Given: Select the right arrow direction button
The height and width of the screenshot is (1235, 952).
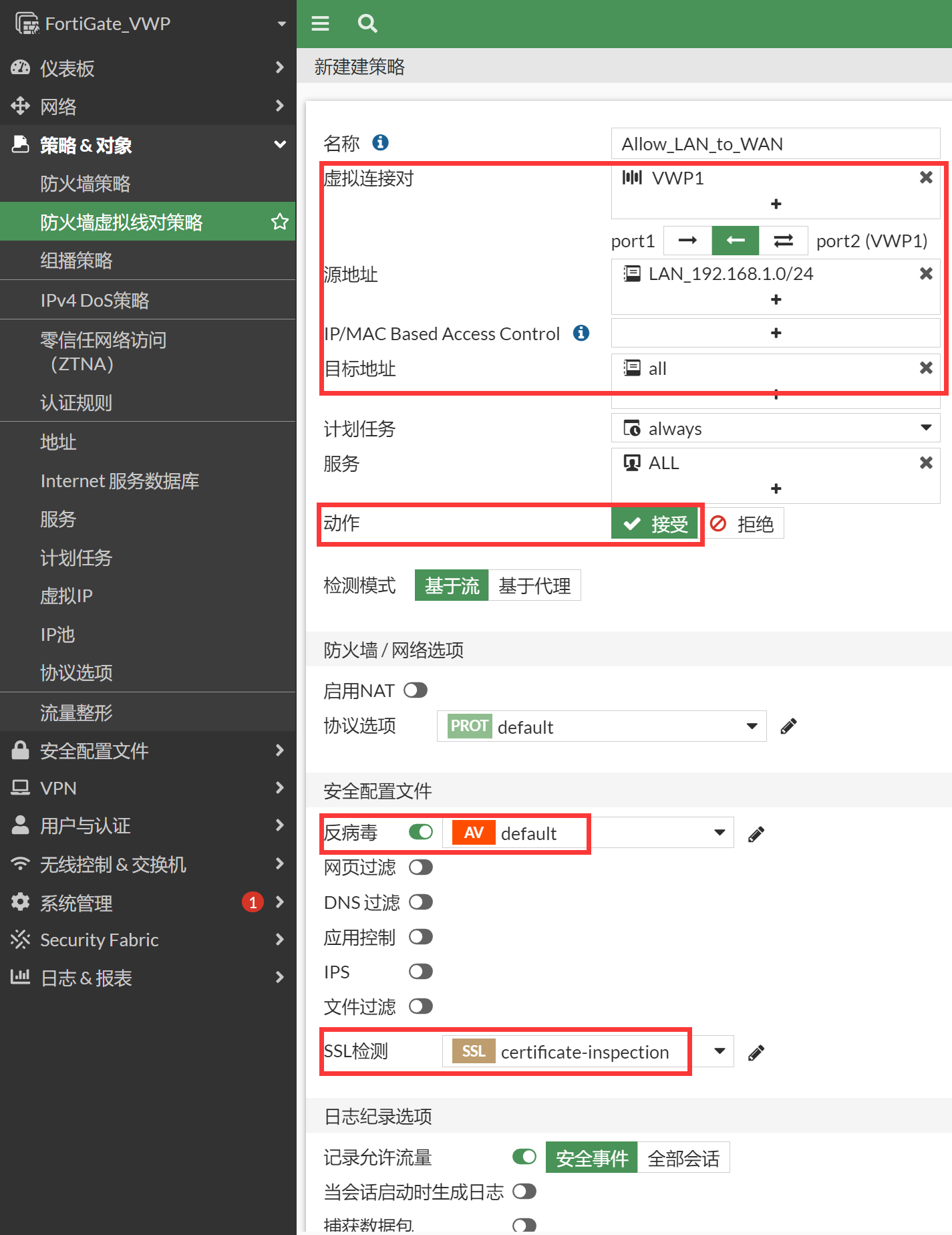Looking at the screenshot, I should coord(687,241).
